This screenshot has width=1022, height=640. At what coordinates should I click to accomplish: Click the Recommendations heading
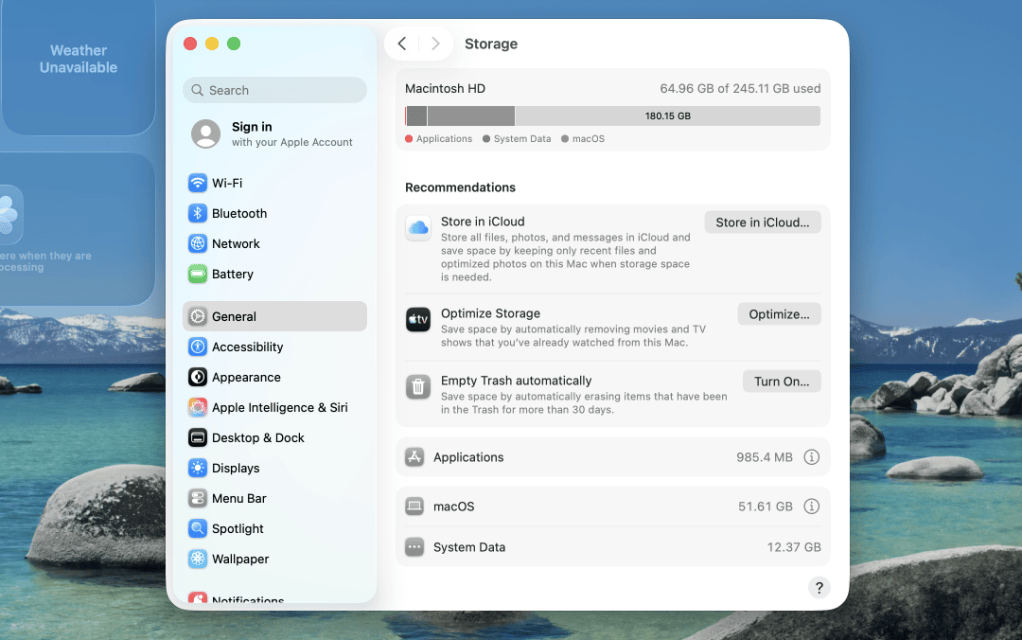460,188
